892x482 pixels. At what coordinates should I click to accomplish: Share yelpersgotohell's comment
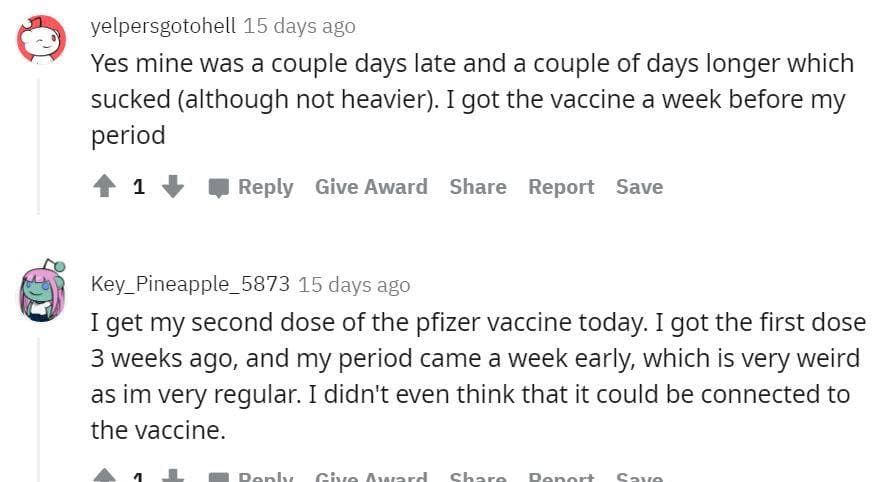tap(478, 187)
